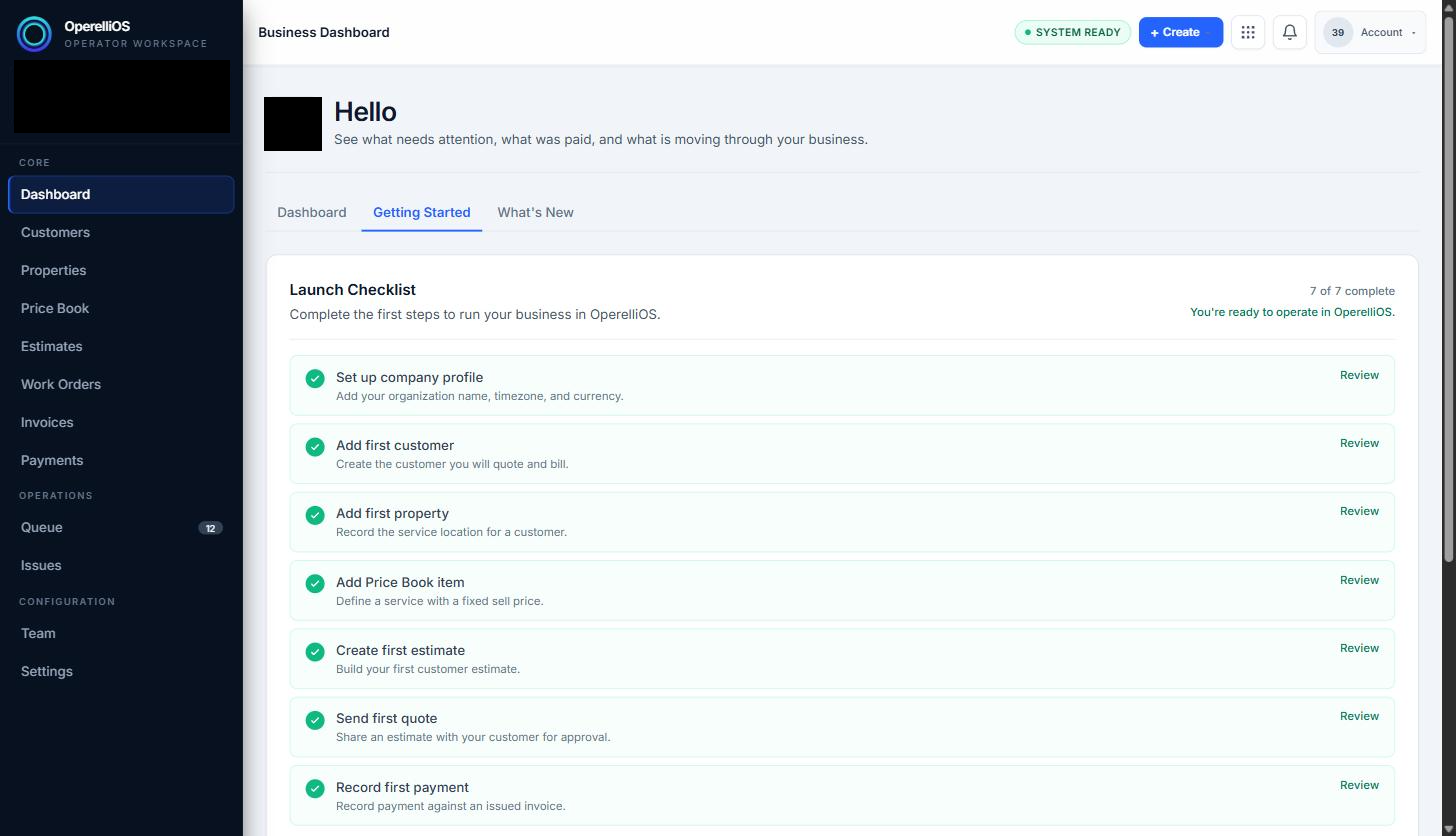Open Properties in the sidebar
The height and width of the screenshot is (836, 1456).
(x=121, y=270)
